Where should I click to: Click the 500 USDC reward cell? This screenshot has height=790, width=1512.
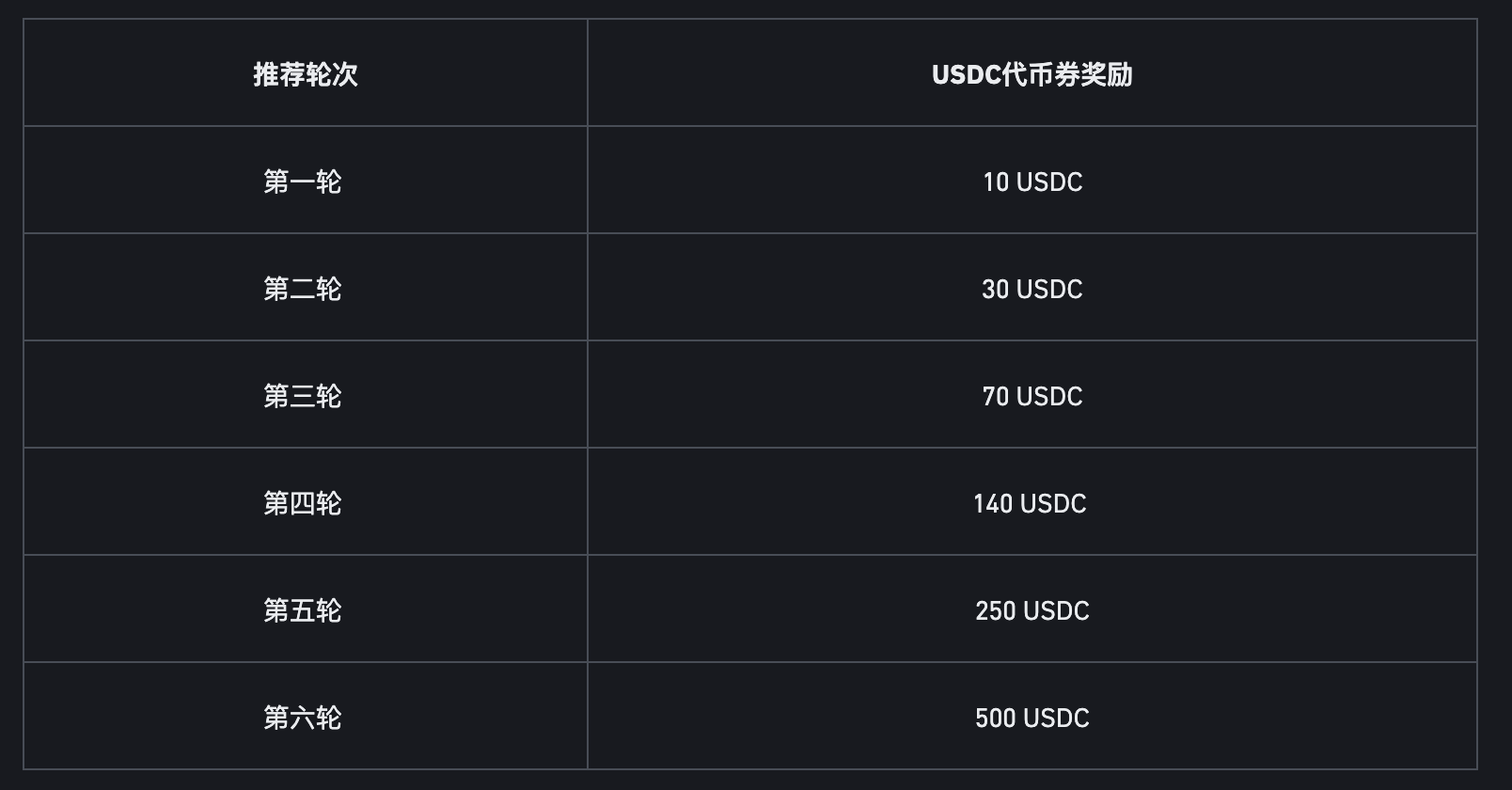pos(1032,718)
